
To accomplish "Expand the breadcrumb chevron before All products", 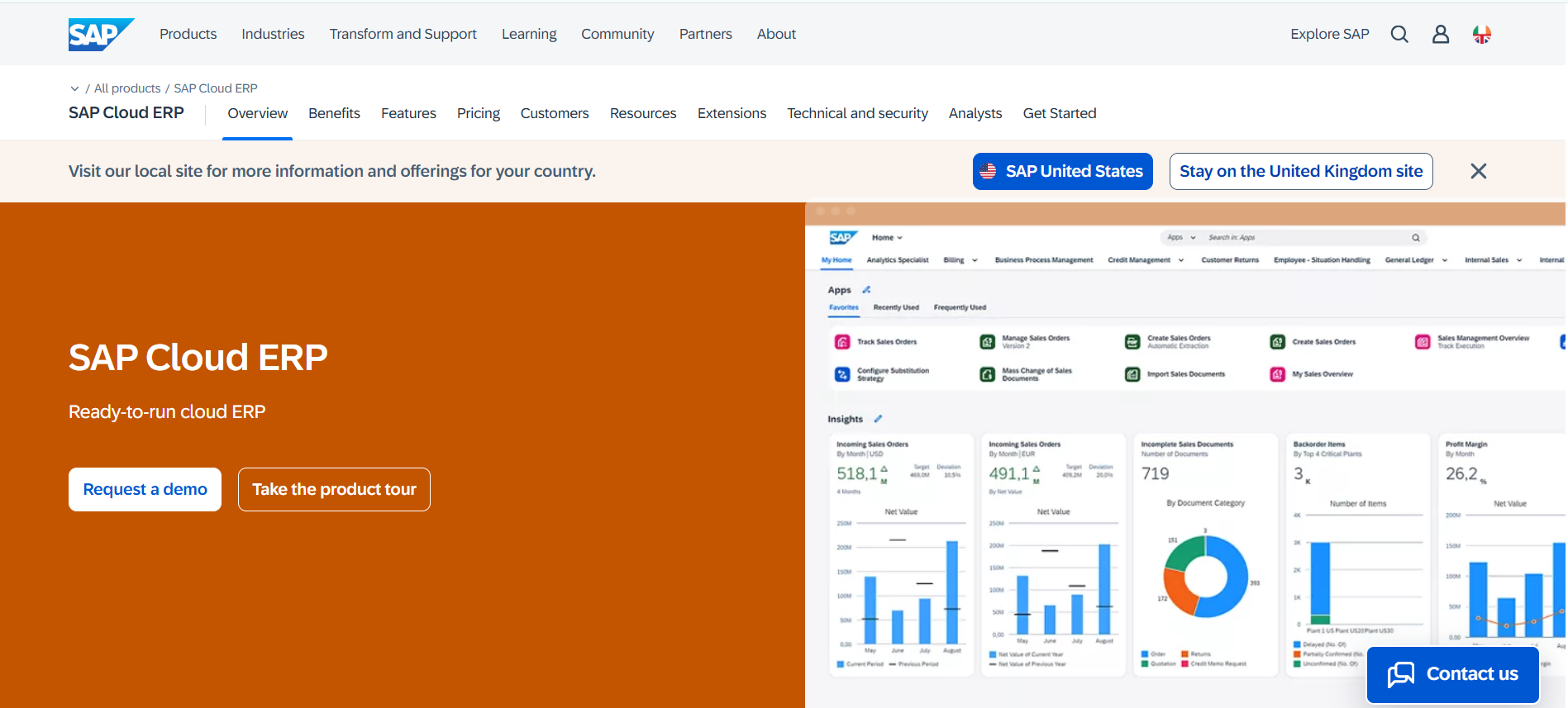I will pyautogui.click(x=74, y=88).
